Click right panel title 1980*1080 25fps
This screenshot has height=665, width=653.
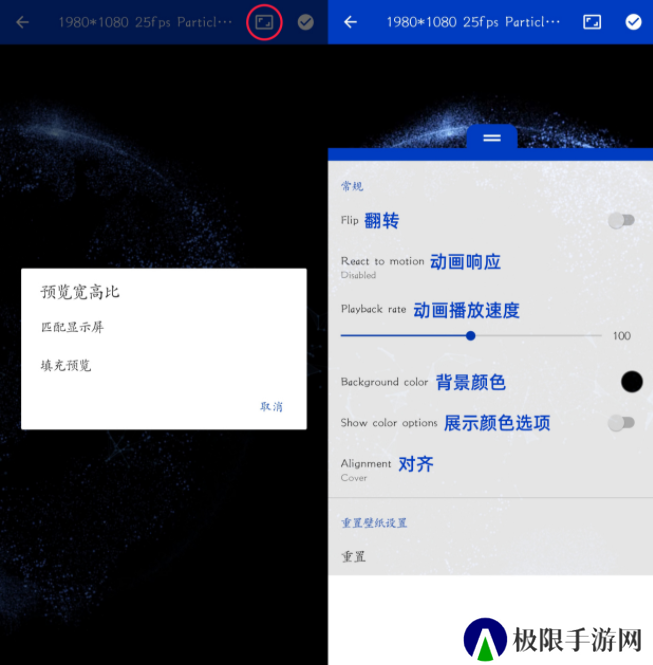(473, 22)
